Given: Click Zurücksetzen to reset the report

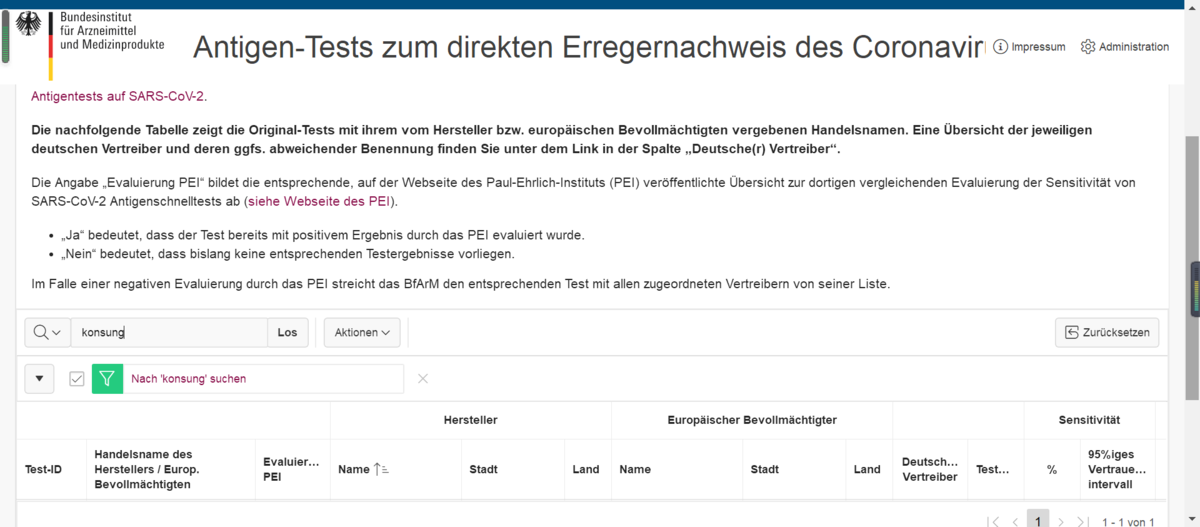Looking at the screenshot, I should (1107, 332).
